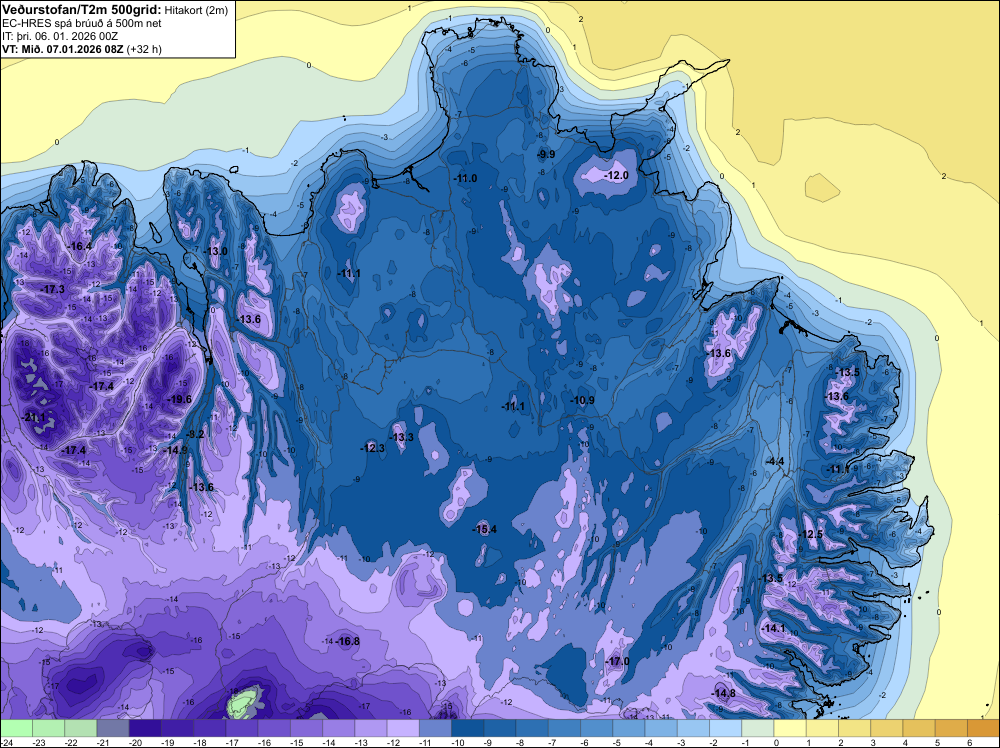Click the dark blue -10 legend swatch

point(467,728)
